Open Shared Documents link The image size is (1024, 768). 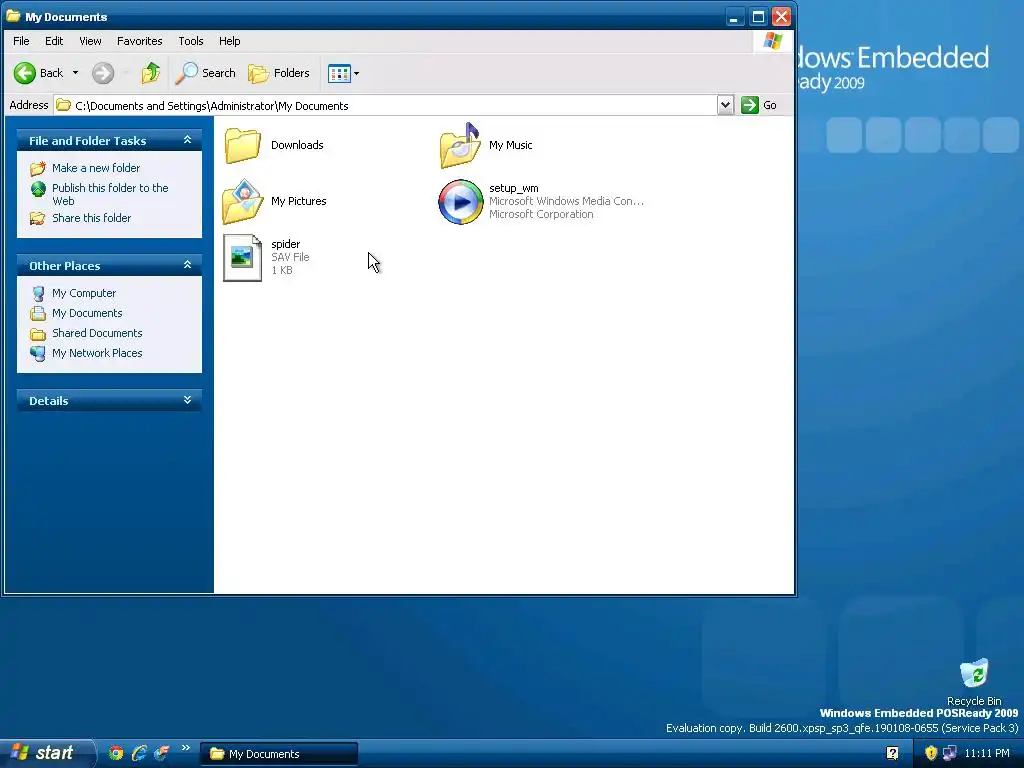pos(97,333)
